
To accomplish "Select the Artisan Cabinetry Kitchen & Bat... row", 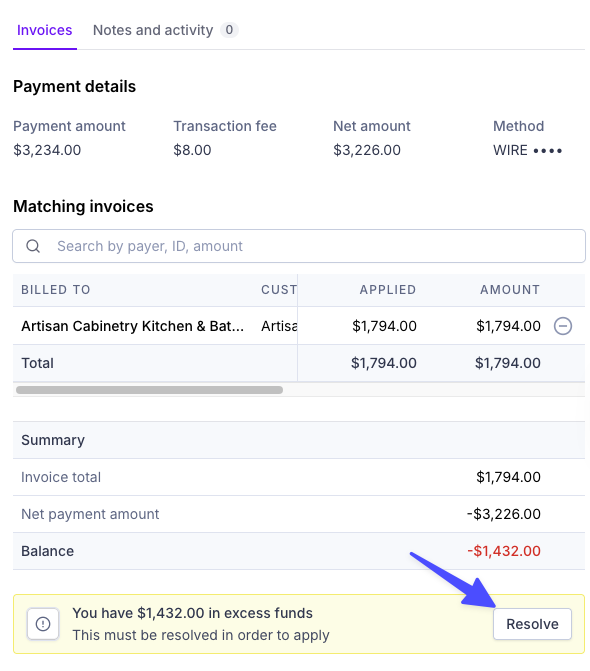I will pos(299,326).
